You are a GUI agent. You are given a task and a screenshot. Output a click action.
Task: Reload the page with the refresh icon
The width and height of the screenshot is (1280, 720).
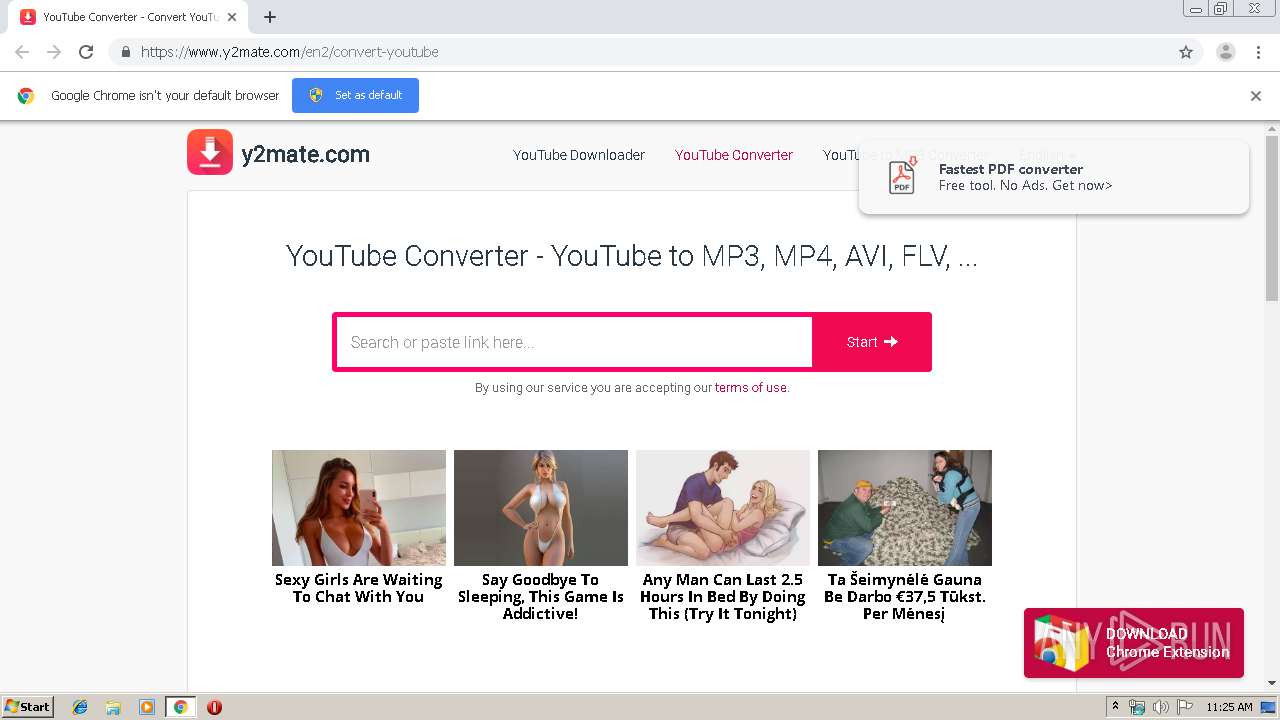pyautogui.click(x=86, y=52)
